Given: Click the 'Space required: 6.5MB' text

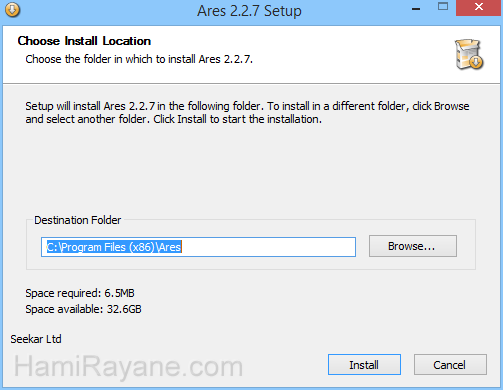Looking at the screenshot, I should tap(80, 293).
